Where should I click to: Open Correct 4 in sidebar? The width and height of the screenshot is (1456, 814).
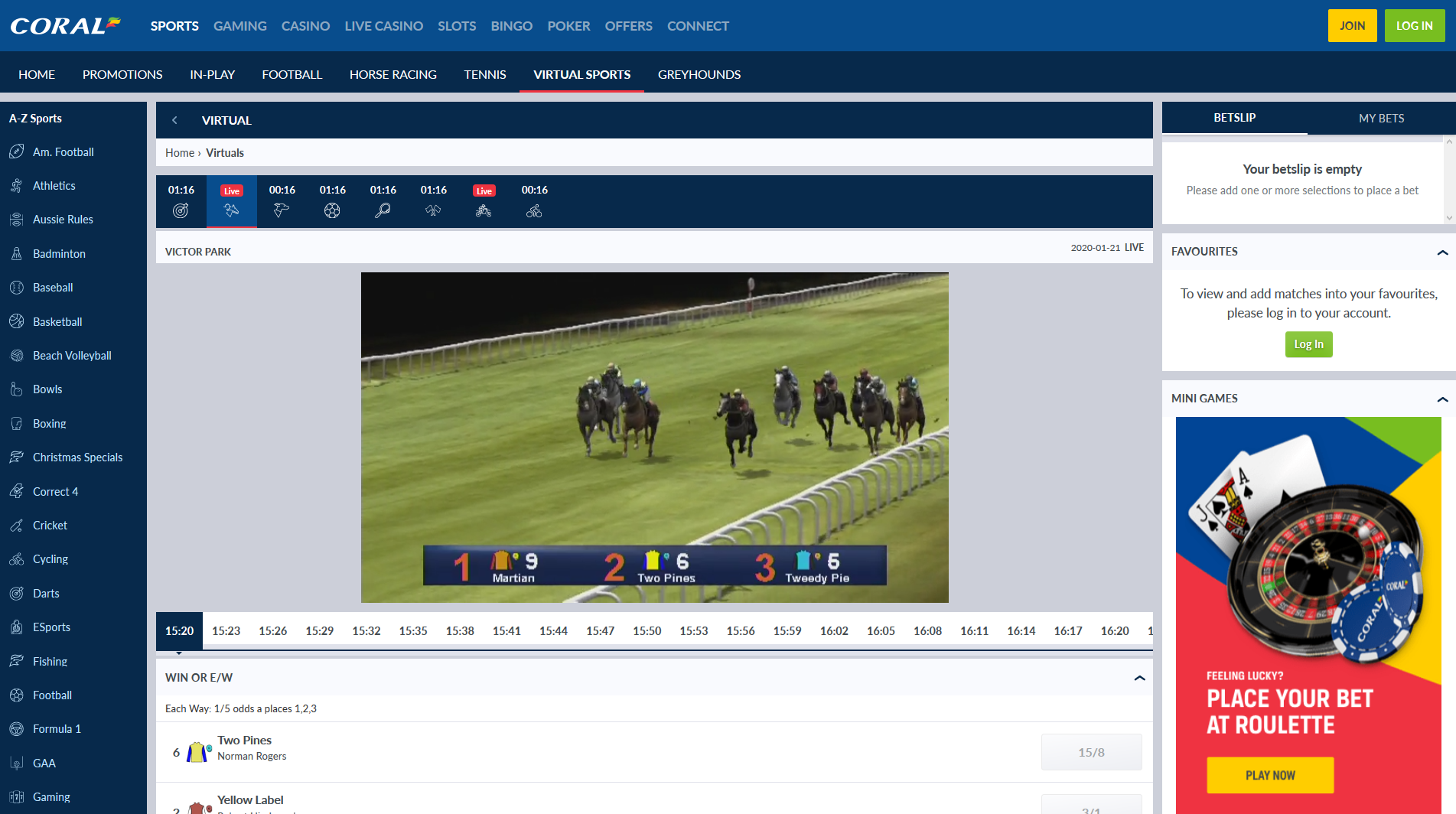[x=55, y=491]
